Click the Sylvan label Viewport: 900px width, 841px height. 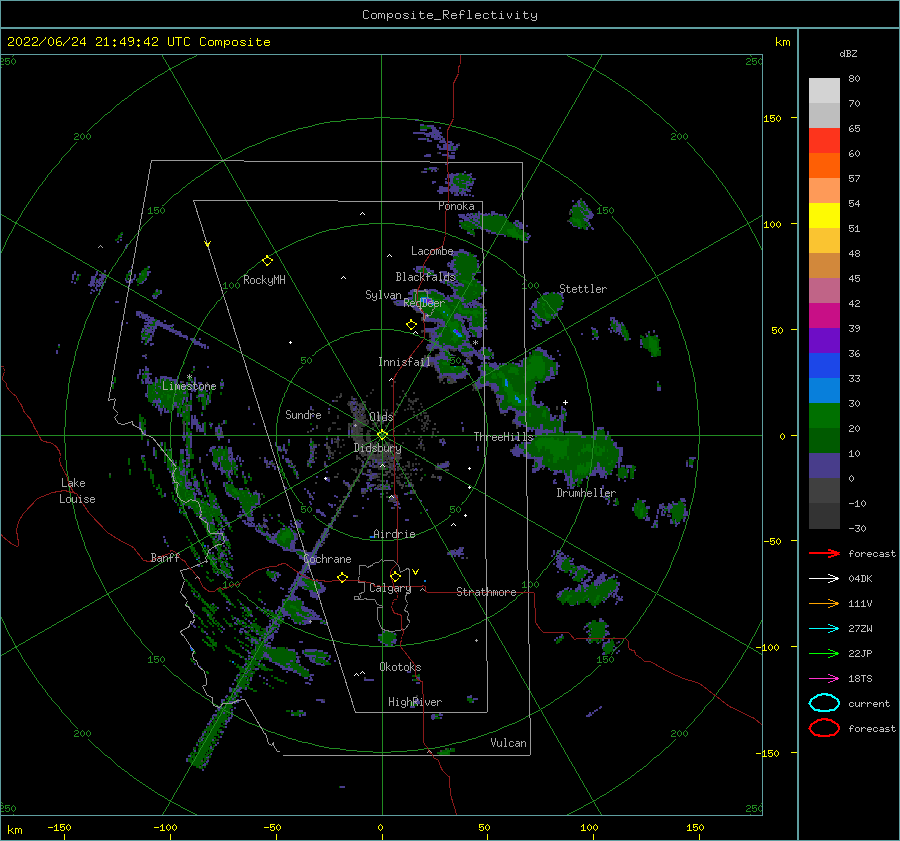tap(383, 295)
